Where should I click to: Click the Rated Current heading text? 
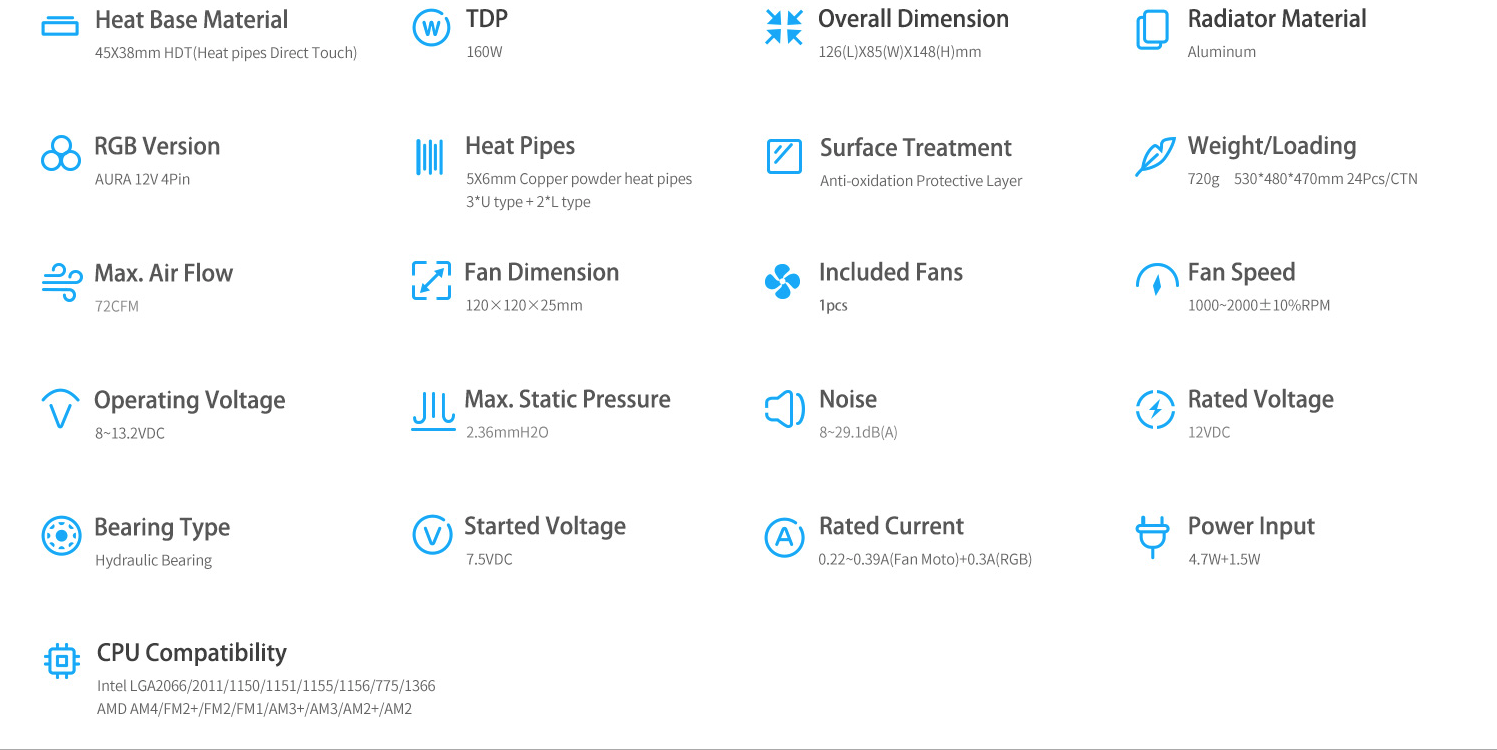pos(891,526)
